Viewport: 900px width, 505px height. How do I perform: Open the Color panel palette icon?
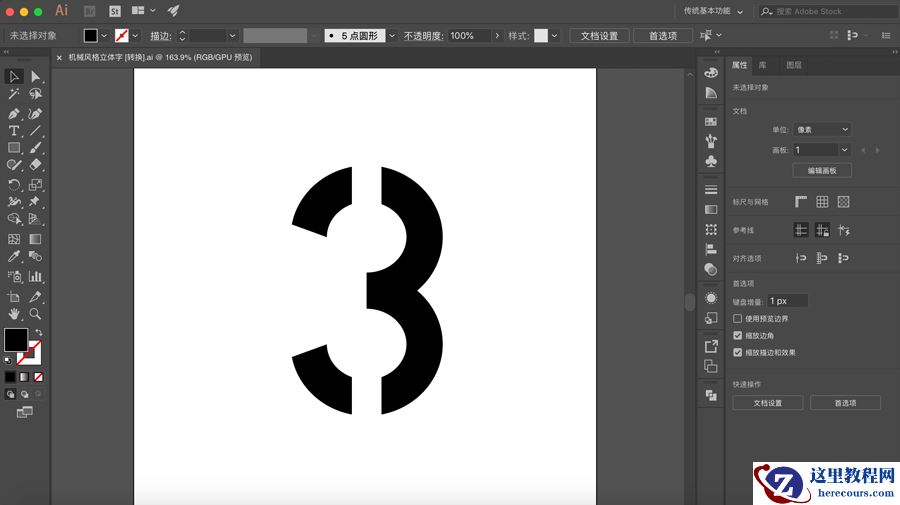(x=711, y=73)
